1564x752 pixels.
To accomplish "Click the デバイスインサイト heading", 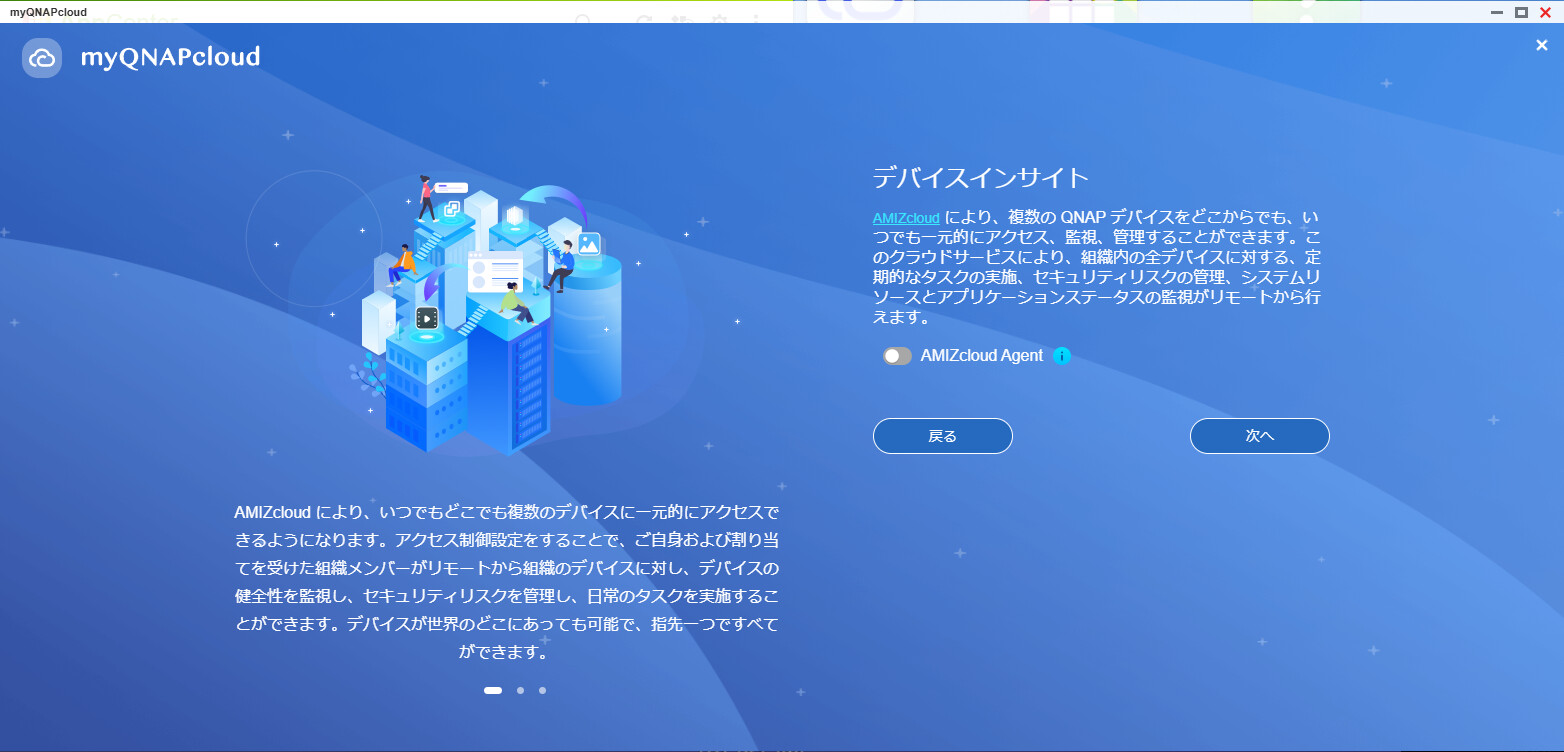I will 981,178.
